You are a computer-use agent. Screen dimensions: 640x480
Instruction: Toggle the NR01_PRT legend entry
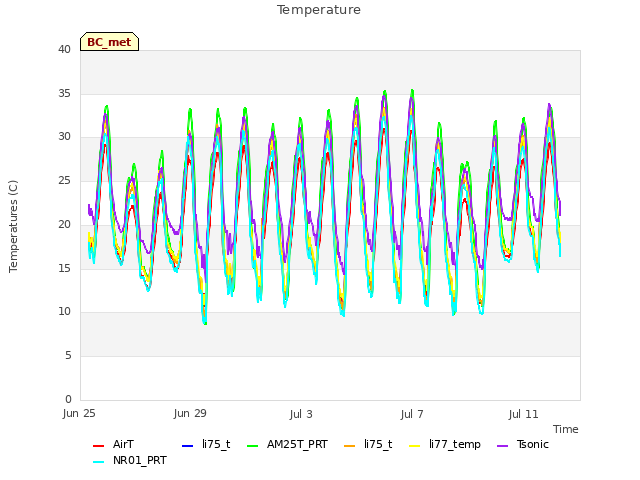pos(130,460)
